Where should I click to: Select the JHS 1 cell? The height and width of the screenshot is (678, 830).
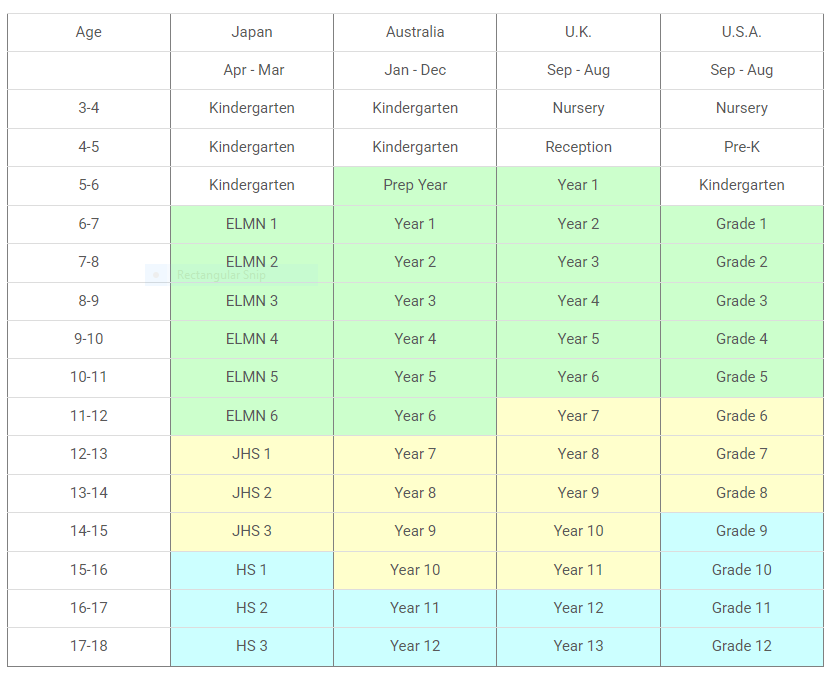(x=252, y=454)
